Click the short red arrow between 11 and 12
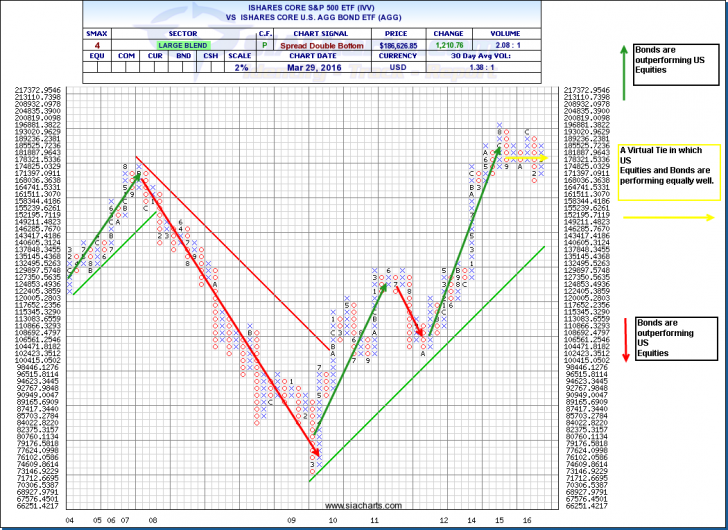728x530 pixels. 412,310
